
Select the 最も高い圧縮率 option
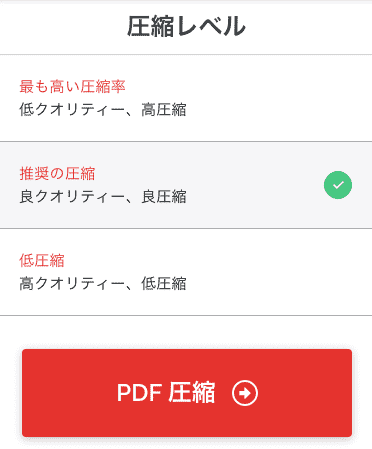pyautogui.click(x=186, y=98)
